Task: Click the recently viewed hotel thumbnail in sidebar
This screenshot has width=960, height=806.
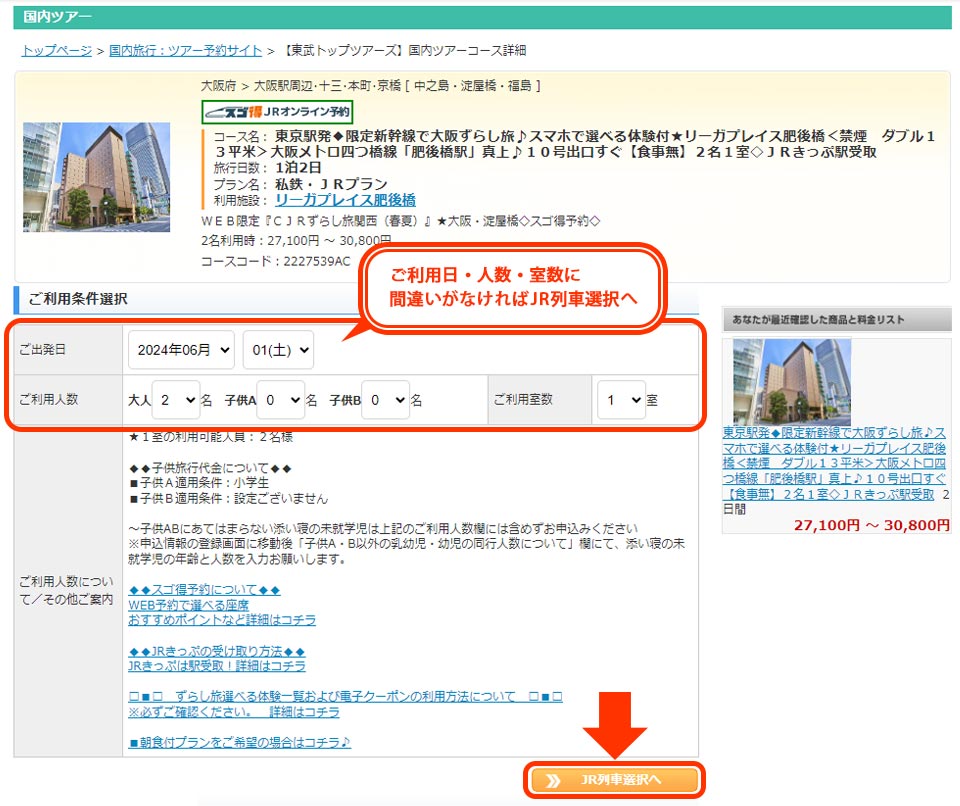Action: pyautogui.click(x=791, y=381)
